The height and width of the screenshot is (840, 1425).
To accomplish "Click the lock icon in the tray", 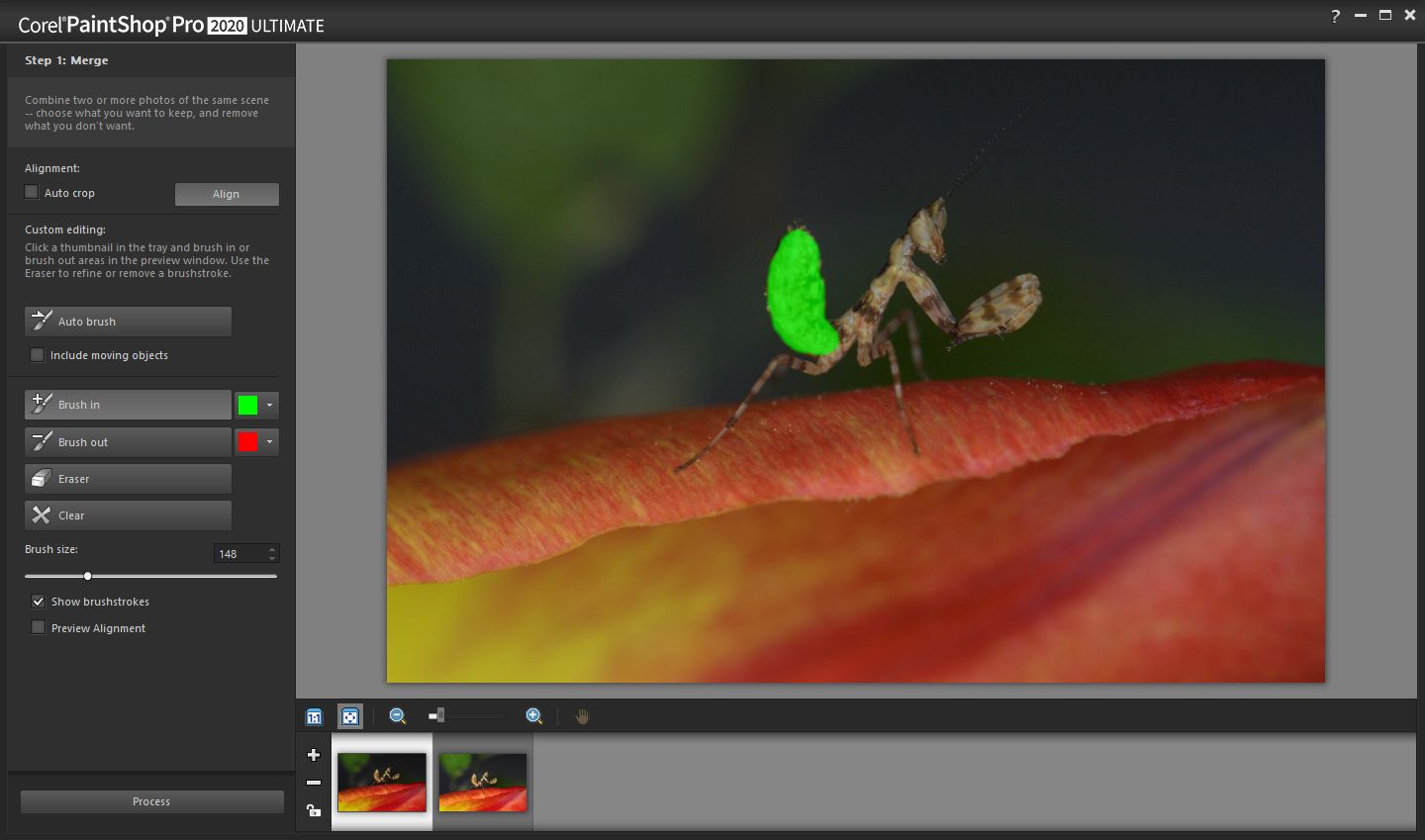I will (313, 810).
